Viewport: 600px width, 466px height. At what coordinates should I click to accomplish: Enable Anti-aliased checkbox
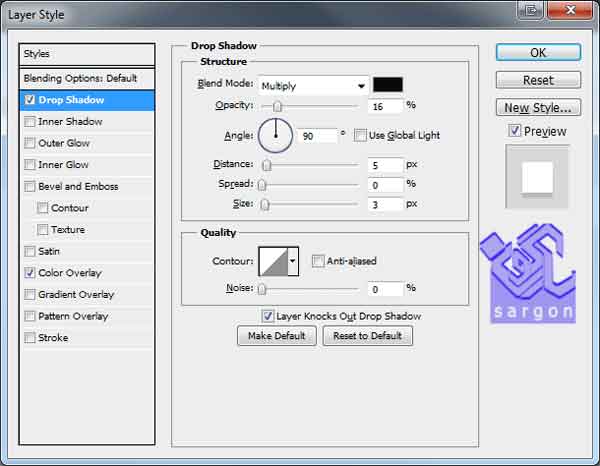318,261
